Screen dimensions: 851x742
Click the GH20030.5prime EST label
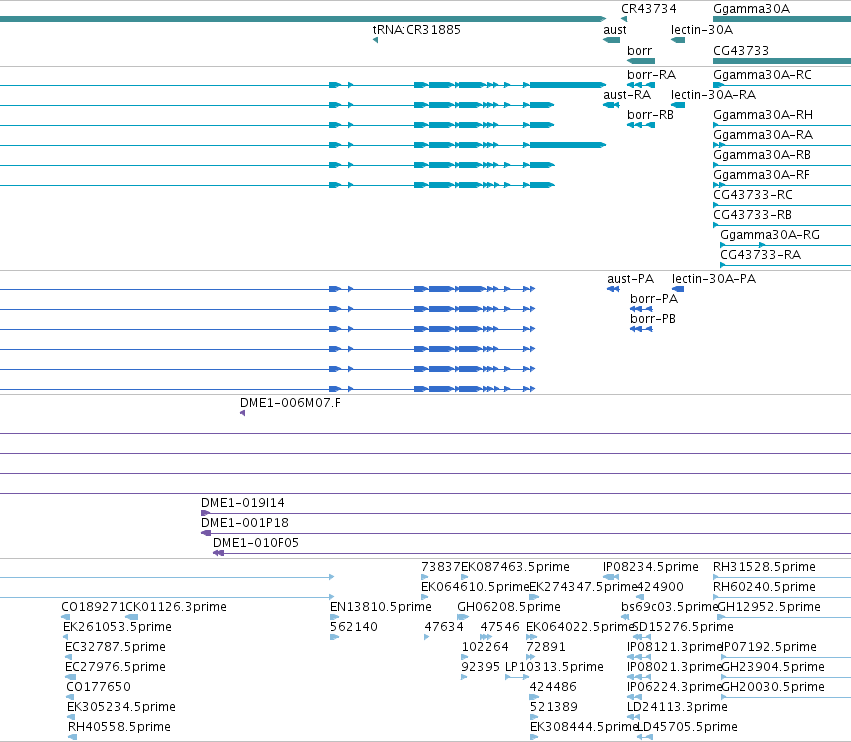(773, 688)
